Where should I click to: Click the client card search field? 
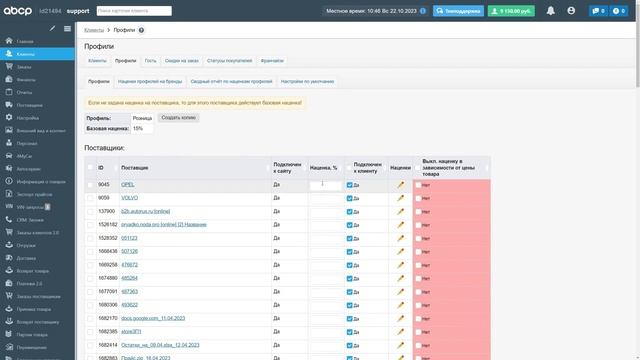click(134, 11)
